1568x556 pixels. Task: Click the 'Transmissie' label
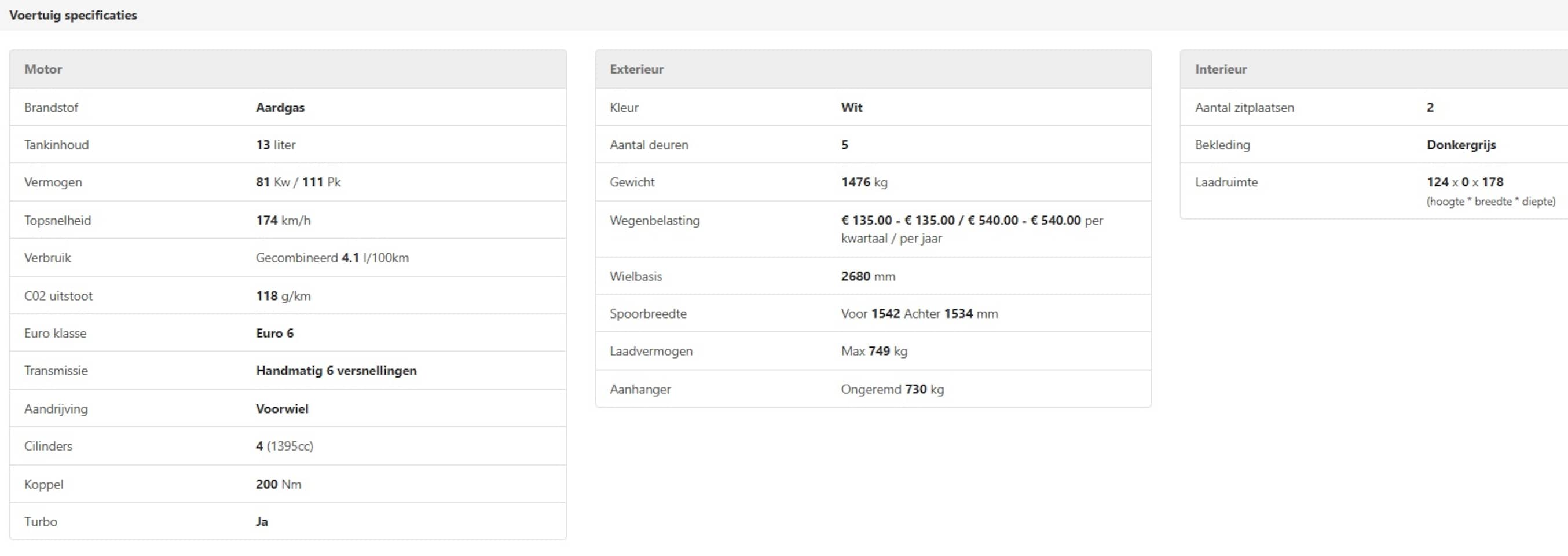[x=56, y=370]
